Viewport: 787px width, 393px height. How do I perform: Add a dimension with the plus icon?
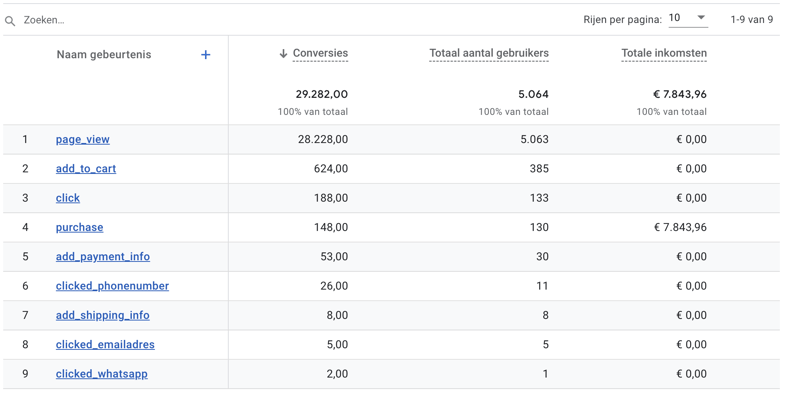click(205, 55)
